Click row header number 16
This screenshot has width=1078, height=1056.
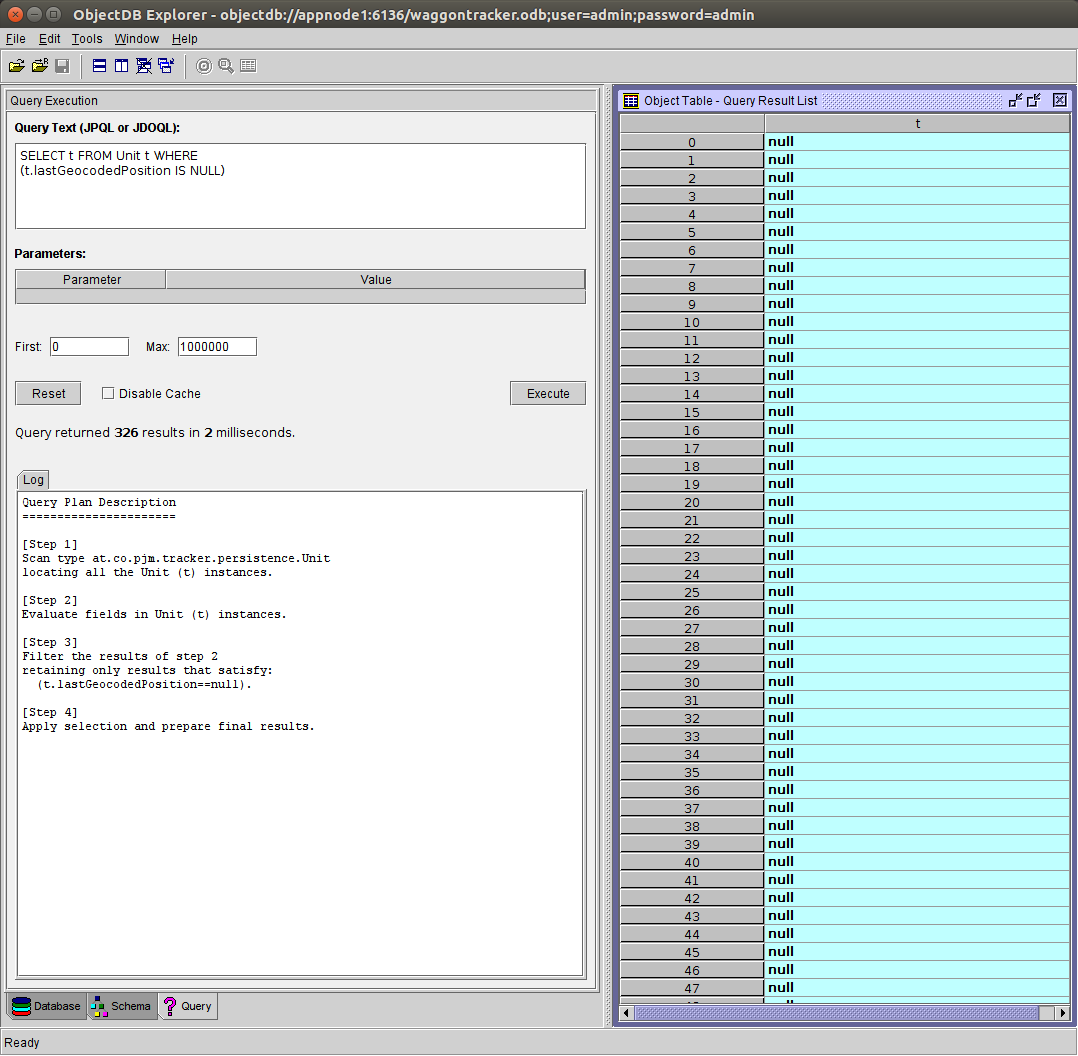pos(692,430)
